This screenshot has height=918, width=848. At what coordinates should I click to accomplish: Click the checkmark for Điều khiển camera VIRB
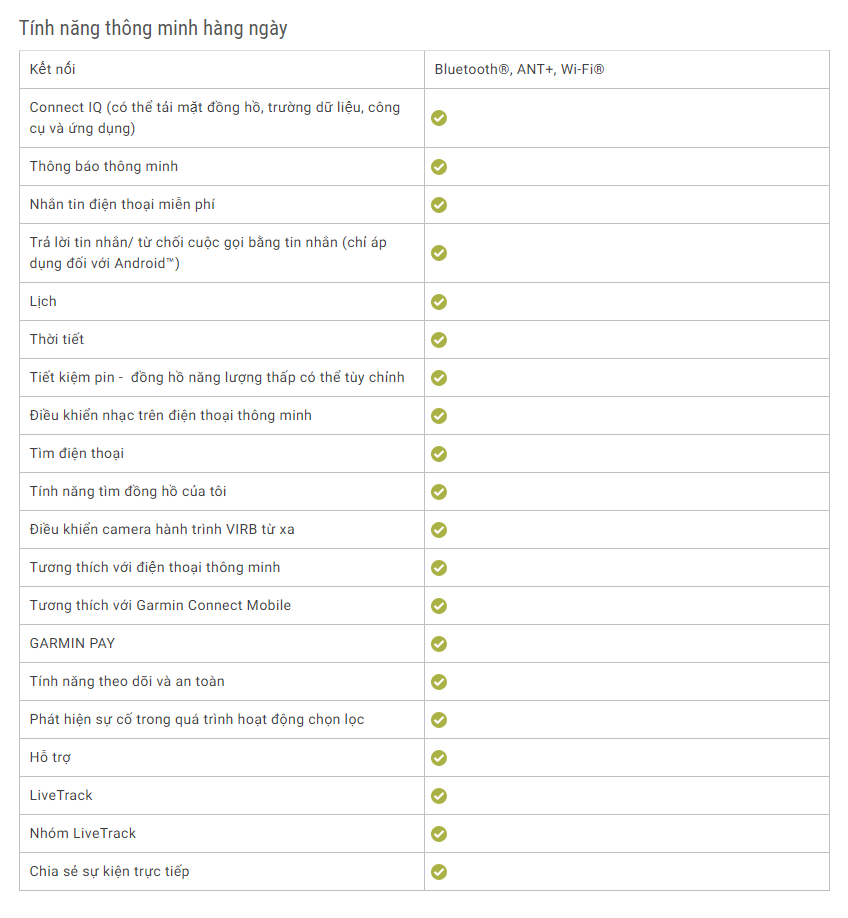(x=439, y=530)
